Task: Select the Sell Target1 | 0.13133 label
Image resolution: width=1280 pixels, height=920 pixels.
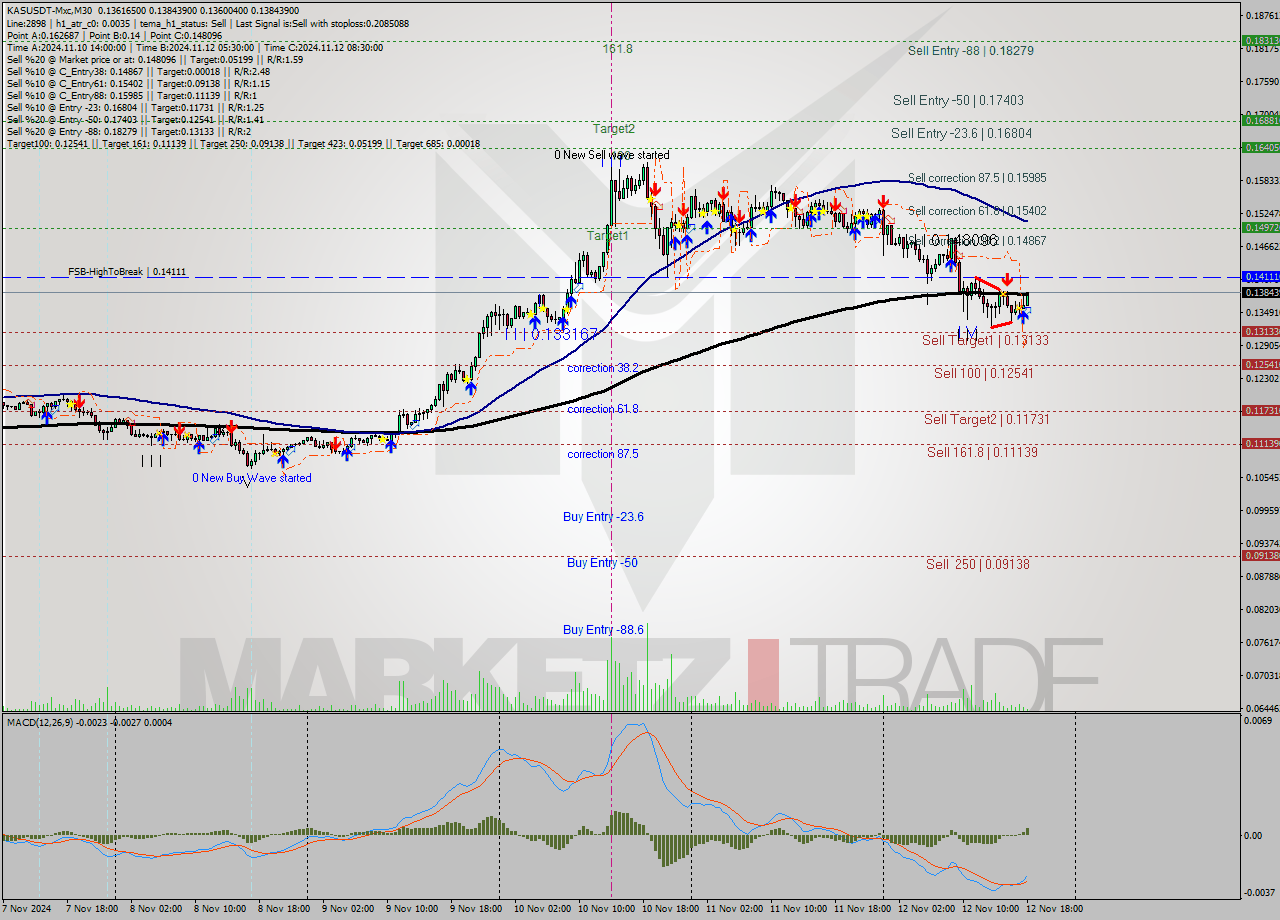Action: tap(984, 340)
